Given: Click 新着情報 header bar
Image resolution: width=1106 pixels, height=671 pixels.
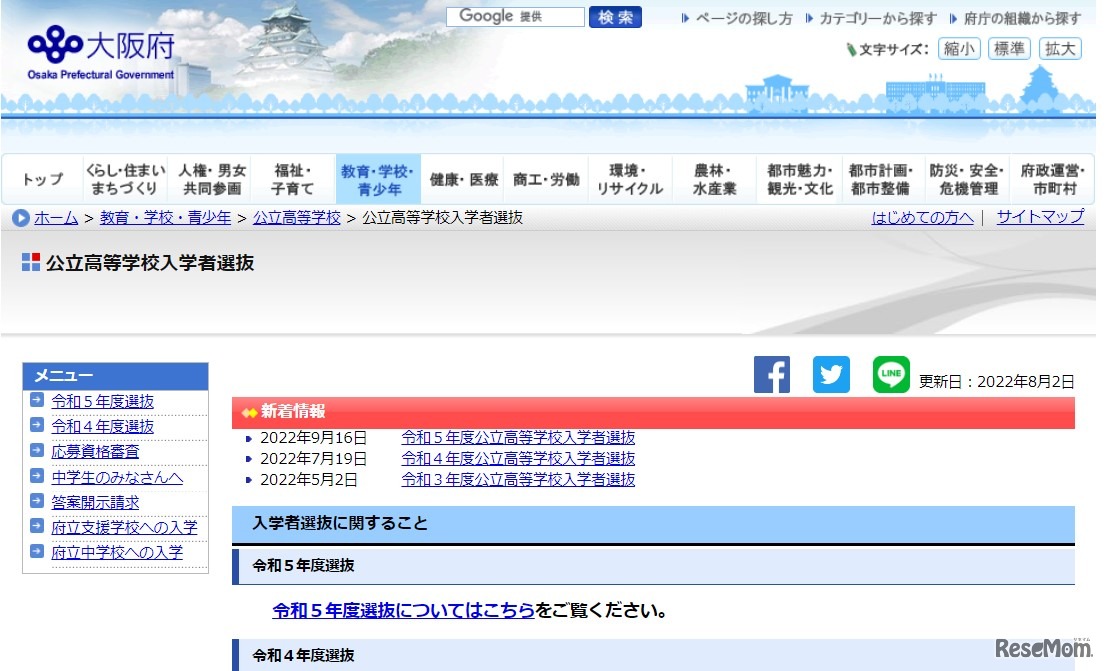Looking at the screenshot, I should click(x=653, y=411).
